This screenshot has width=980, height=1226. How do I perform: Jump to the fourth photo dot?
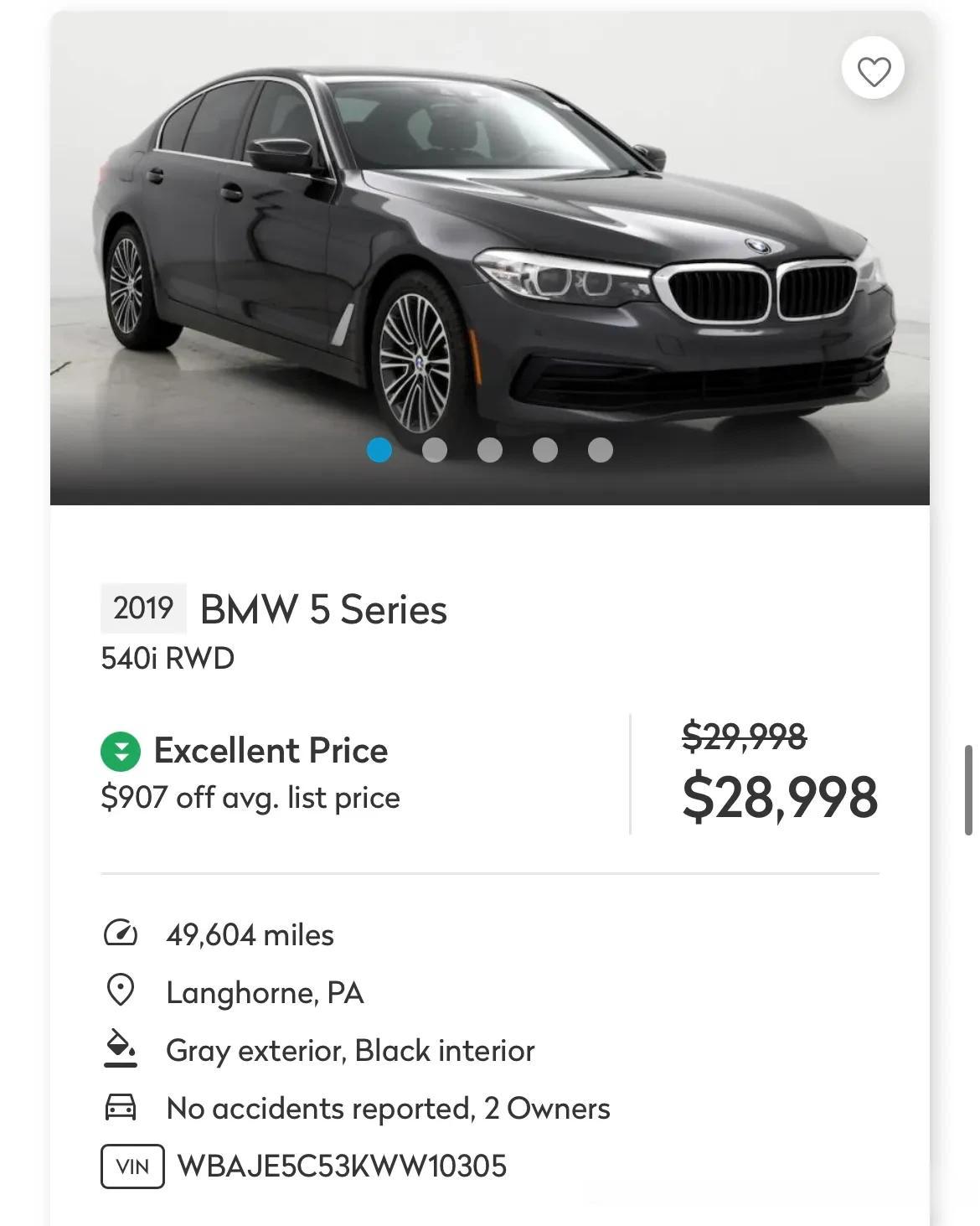point(545,450)
